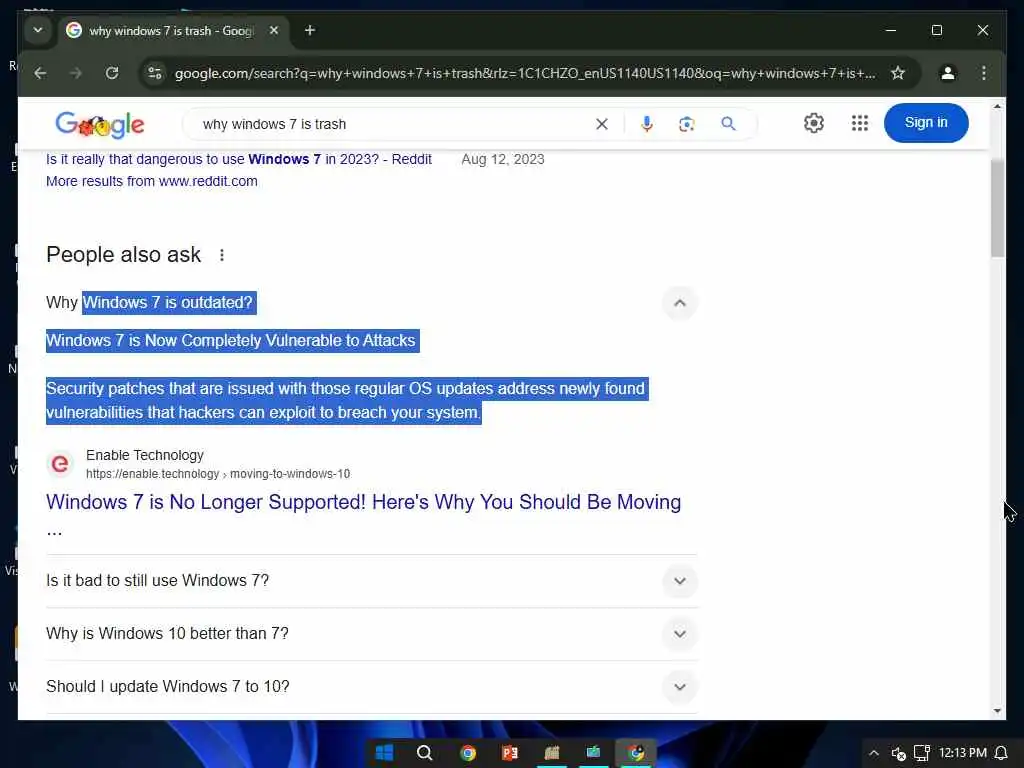Click the scrollbar up arrow

coord(997,106)
